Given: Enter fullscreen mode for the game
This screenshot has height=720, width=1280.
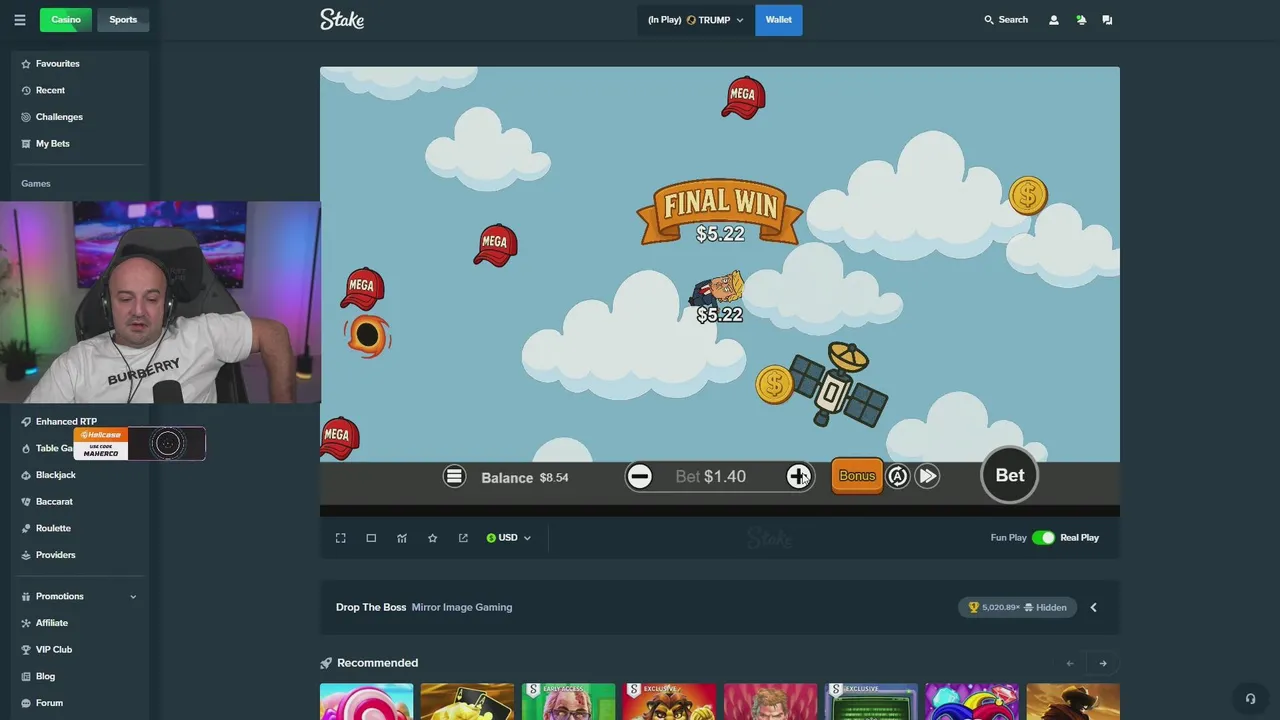Looking at the screenshot, I should click(x=341, y=538).
